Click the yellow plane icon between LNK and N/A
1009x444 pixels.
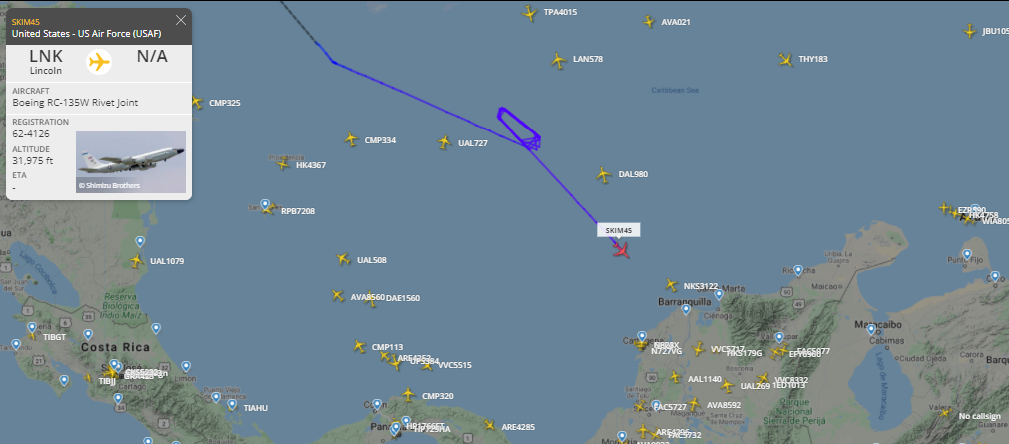point(99,62)
